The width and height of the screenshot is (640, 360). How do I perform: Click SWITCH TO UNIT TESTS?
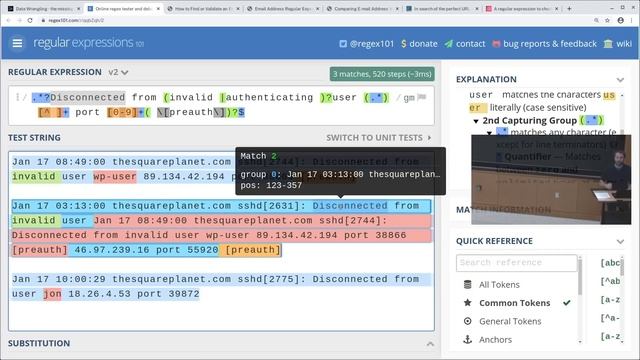pyautogui.click(x=378, y=138)
